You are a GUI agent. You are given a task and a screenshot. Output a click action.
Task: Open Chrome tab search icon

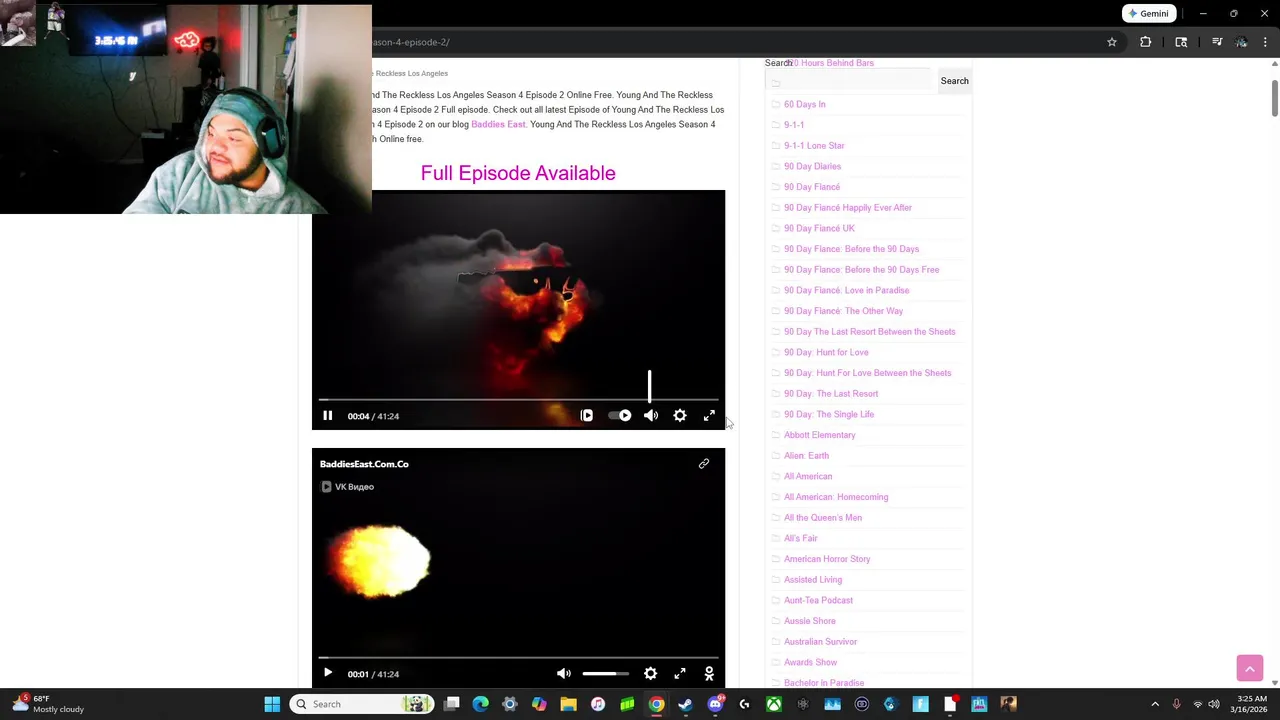coord(1181,42)
